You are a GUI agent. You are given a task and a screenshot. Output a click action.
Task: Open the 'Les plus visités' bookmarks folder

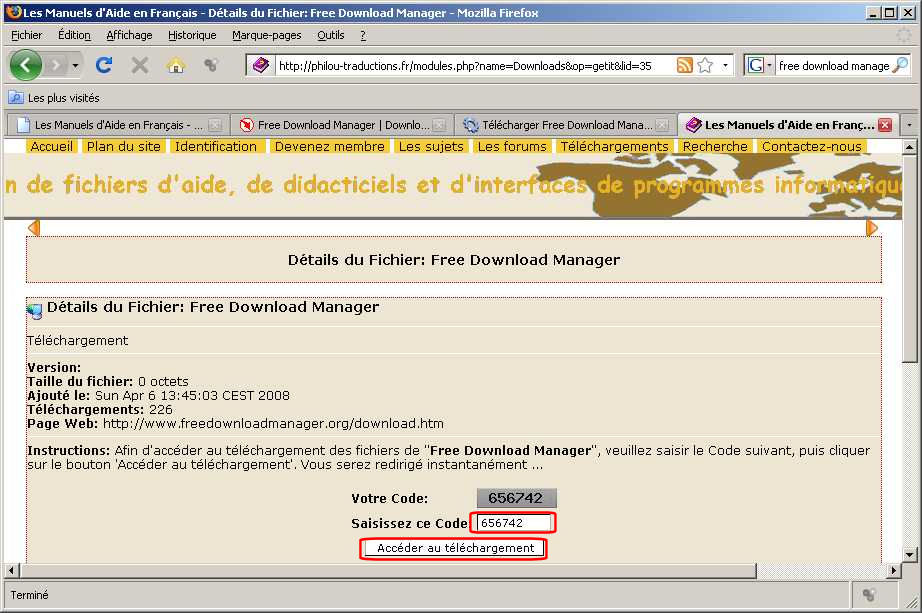(x=54, y=98)
